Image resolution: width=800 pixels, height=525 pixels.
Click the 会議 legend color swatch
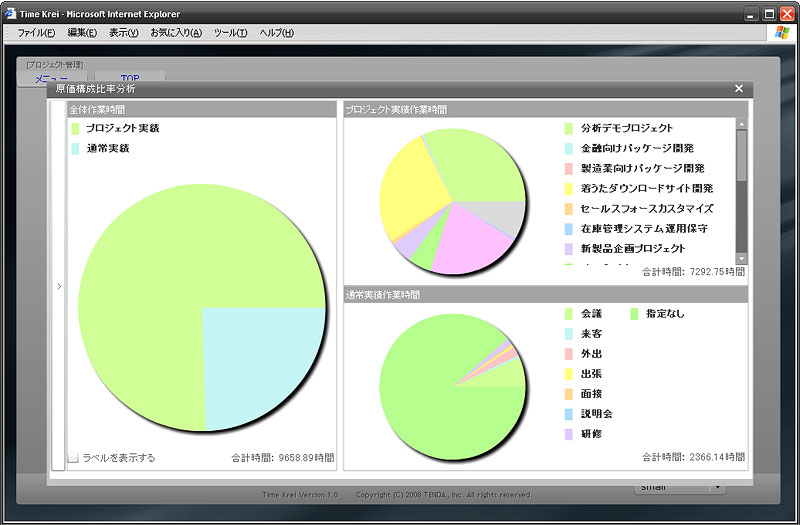click(569, 314)
